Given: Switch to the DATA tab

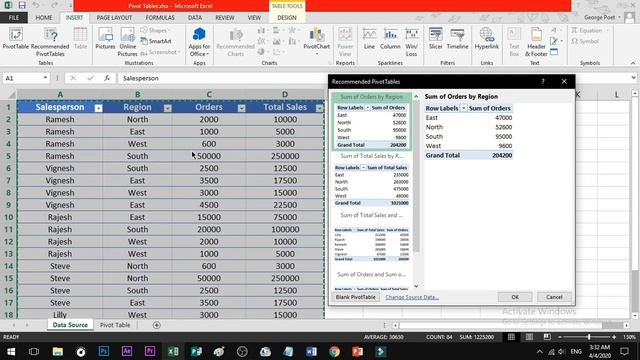Looking at the screenshot, I should (x=195, y=18).
